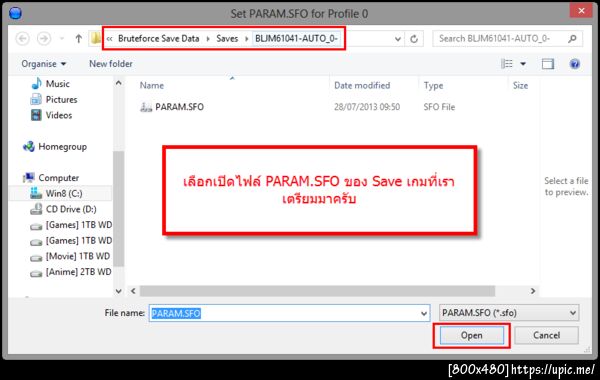
Task: Select BLJM61041-AUTO_0- breadcrumb segment
Action: pyautogui.click(x=296, y=39)
